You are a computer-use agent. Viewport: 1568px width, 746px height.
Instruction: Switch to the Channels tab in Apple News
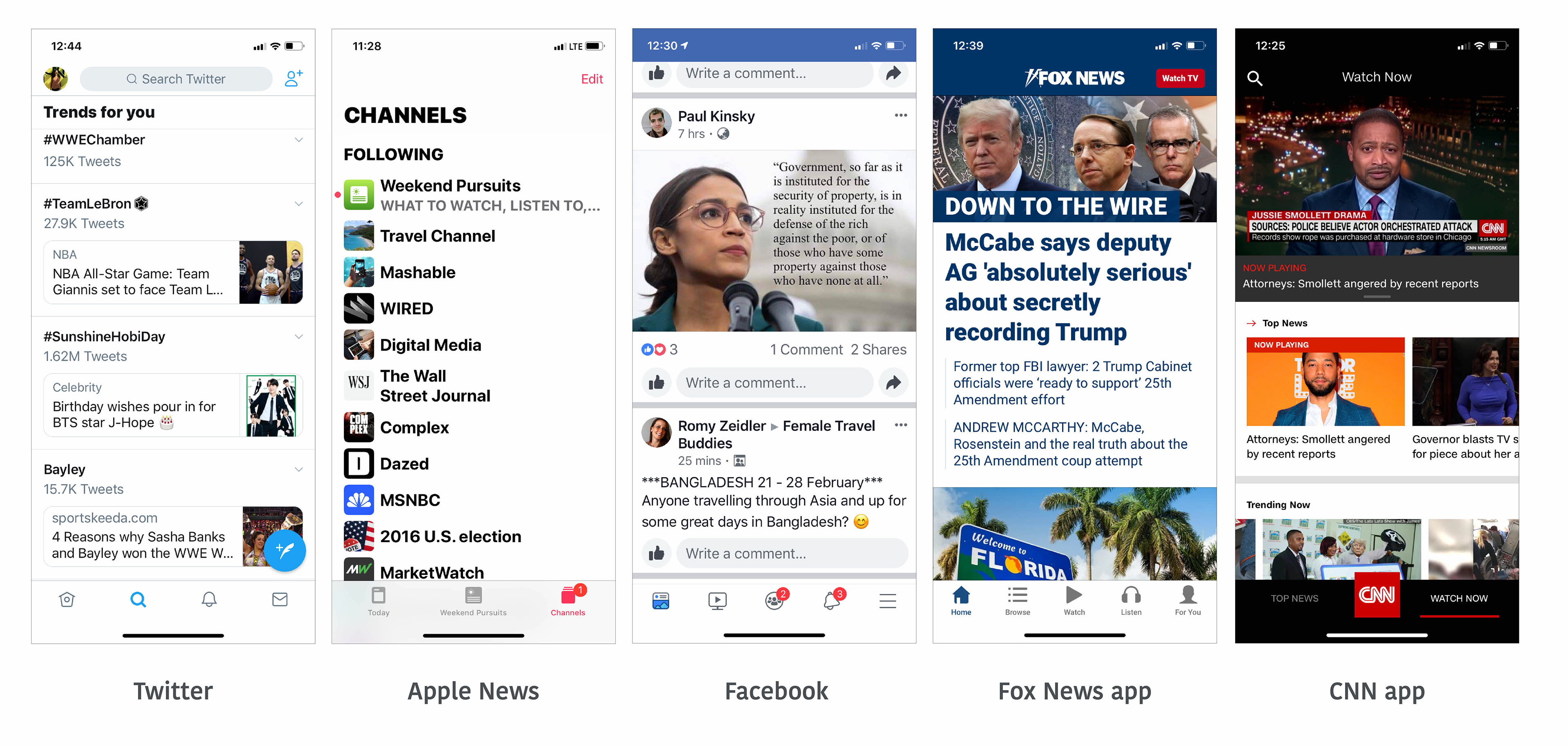(568, 601)
